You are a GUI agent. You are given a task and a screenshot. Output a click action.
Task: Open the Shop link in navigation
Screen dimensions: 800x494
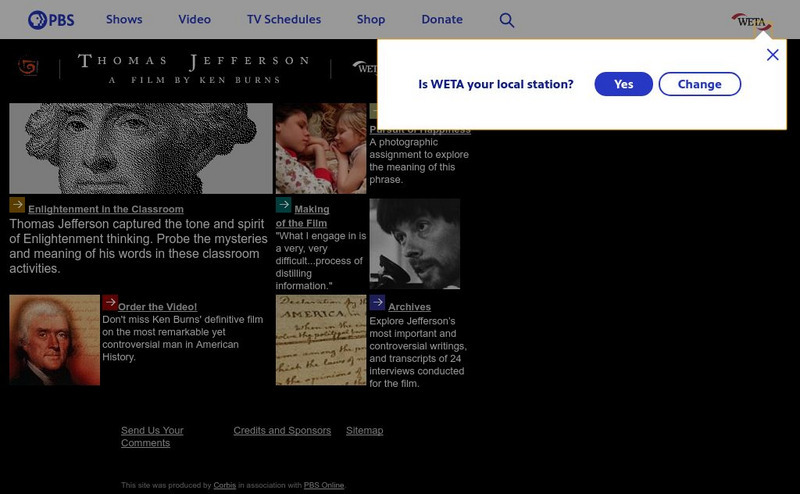click(x=371, y=19)
